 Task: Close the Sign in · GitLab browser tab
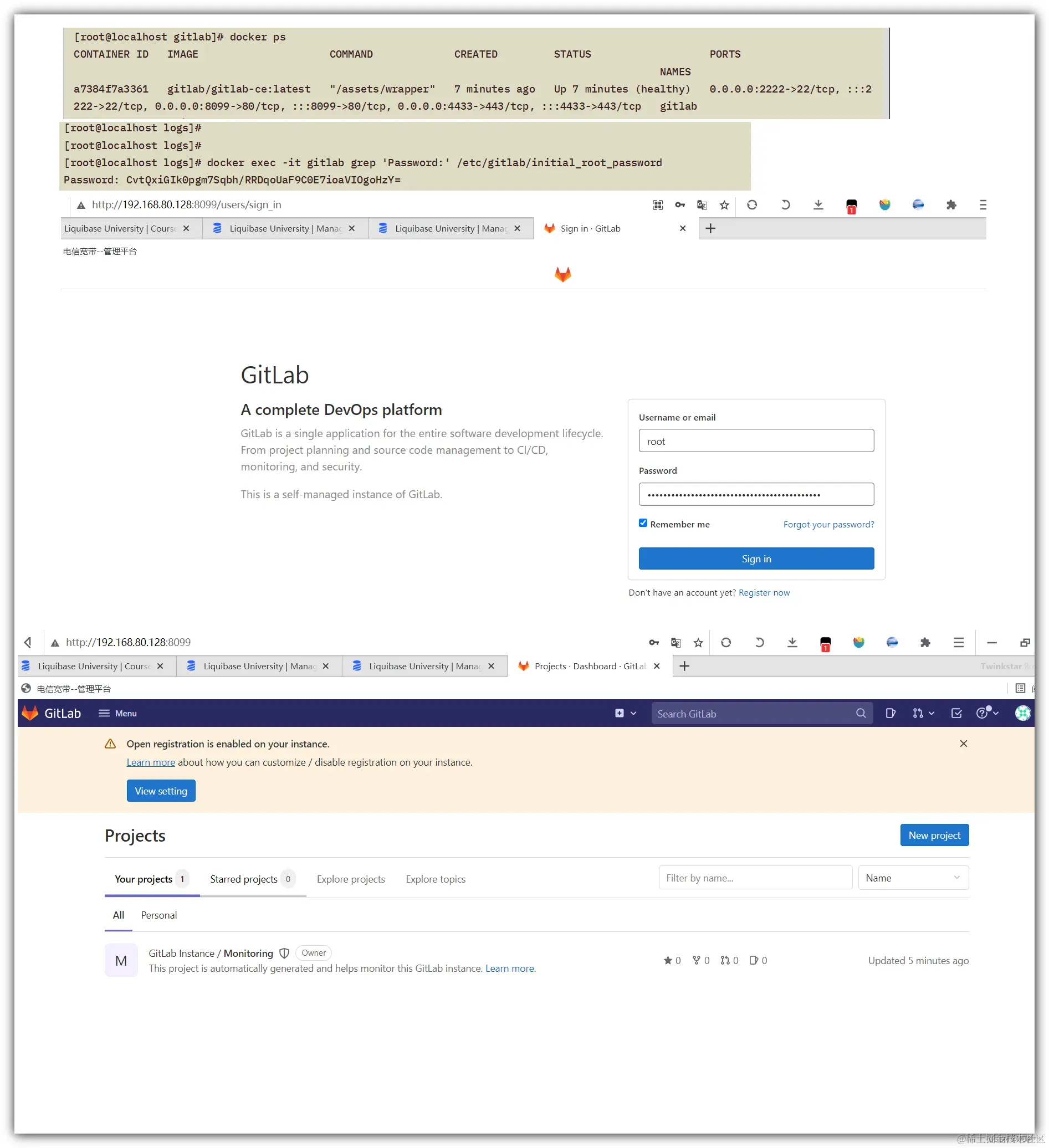coord(682,228)
